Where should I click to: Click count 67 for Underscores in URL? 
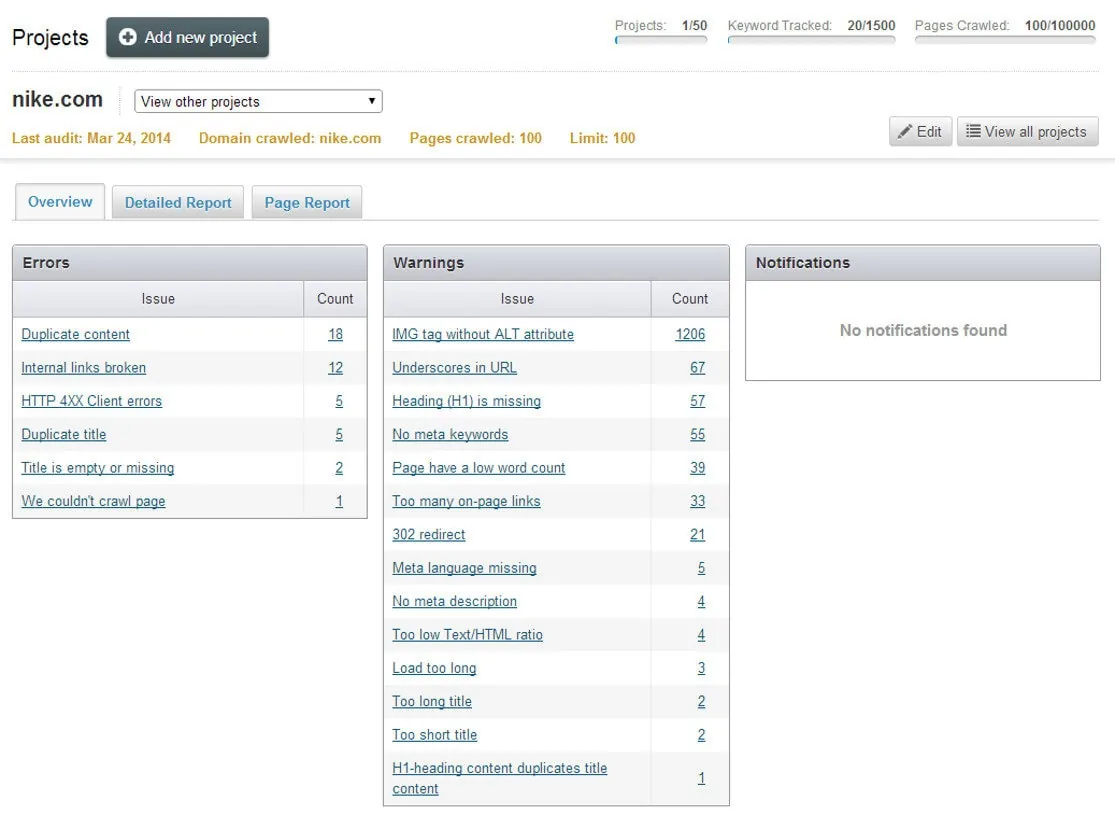pos(698,368)
